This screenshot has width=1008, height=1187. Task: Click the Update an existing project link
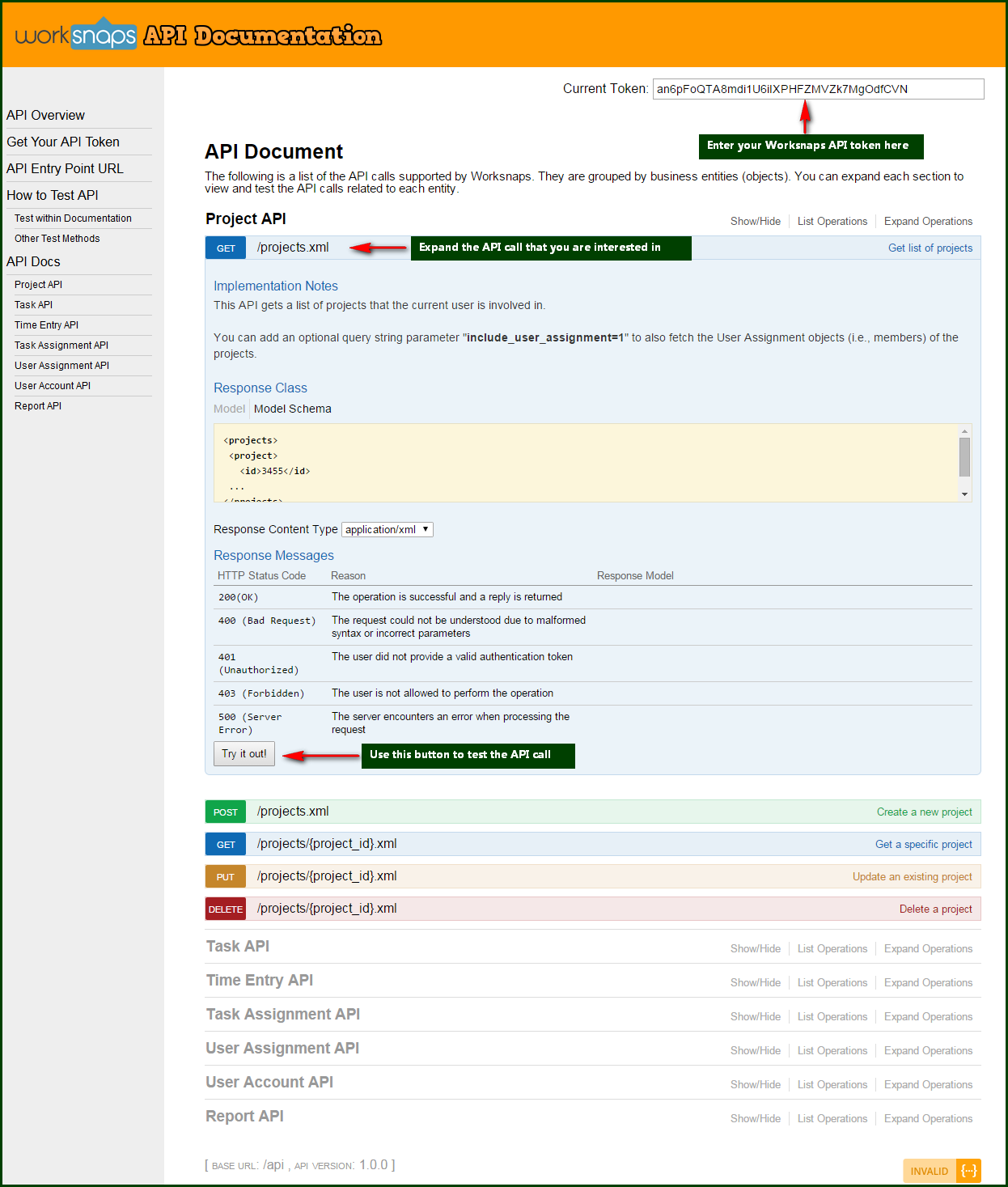[x=913, y=876]
